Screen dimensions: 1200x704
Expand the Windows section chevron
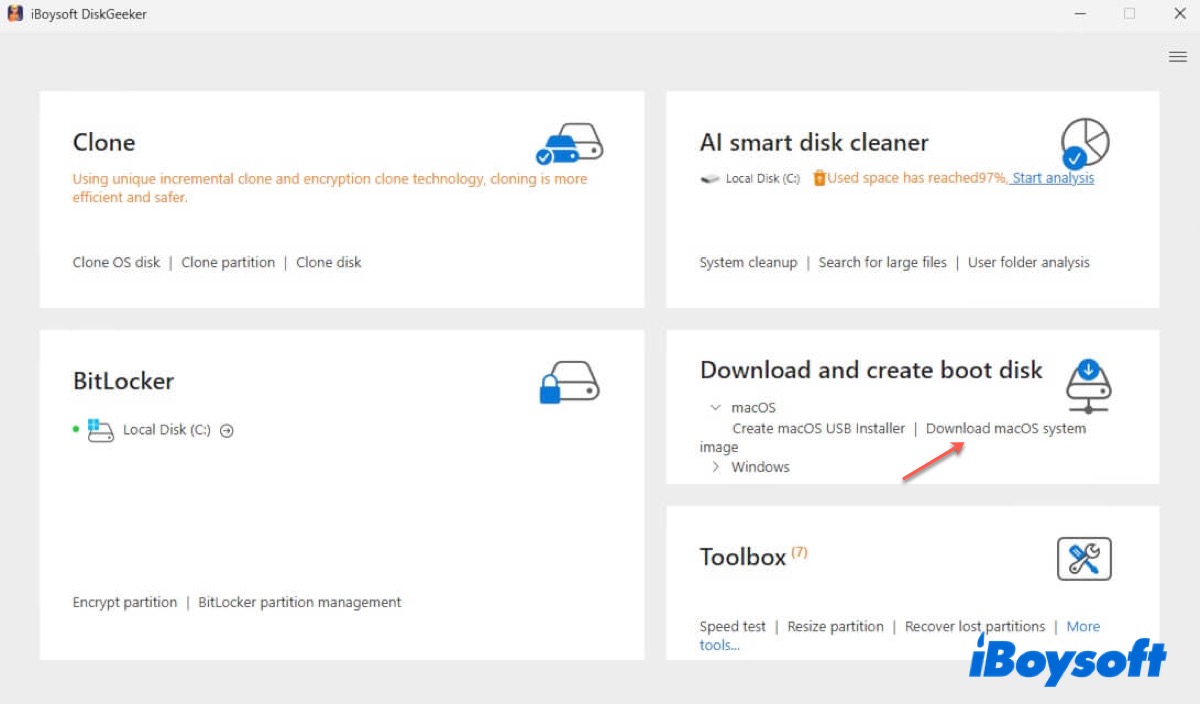point(716,467)
